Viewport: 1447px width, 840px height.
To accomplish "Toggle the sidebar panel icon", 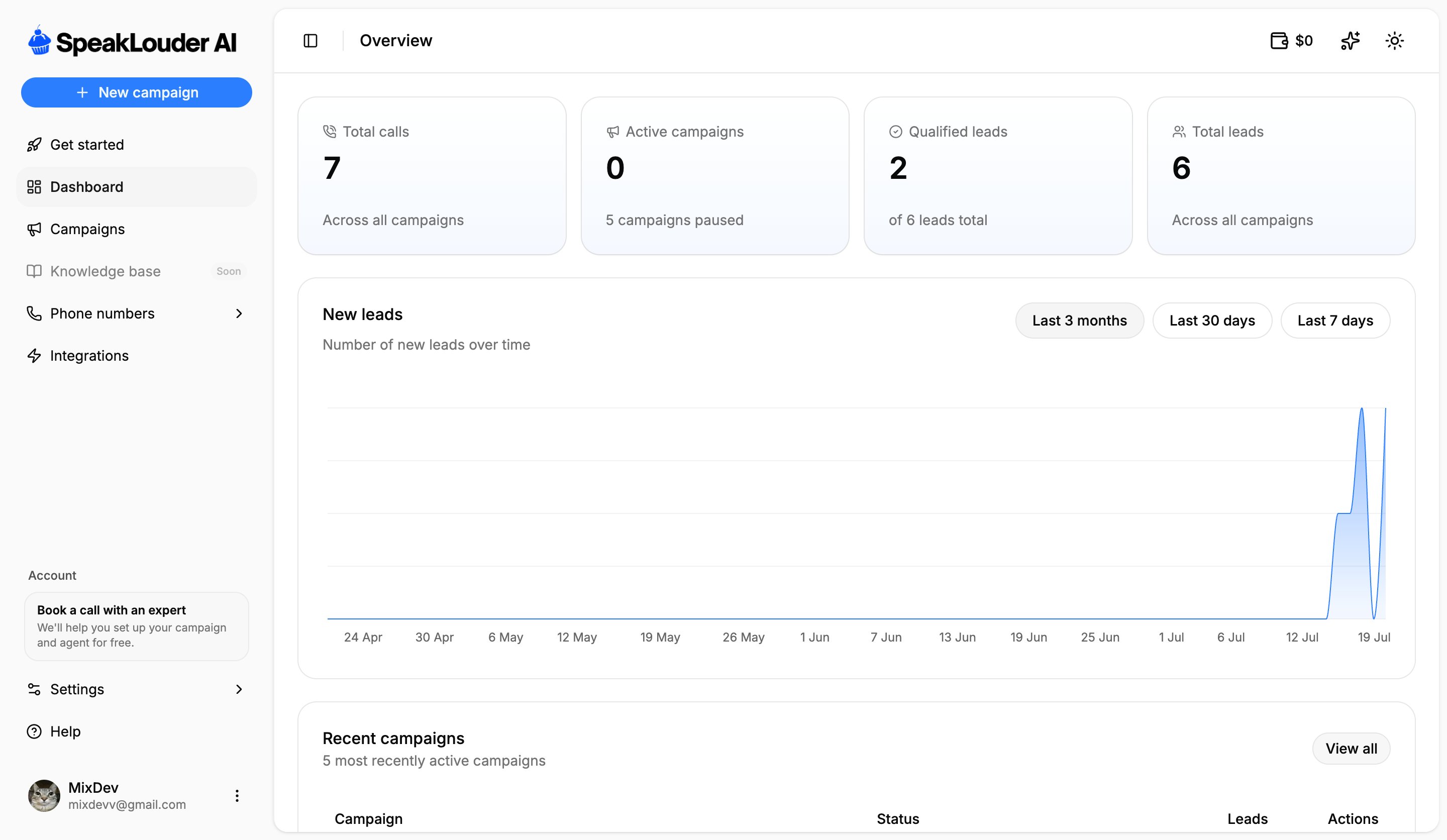I will tap(311, 41).
